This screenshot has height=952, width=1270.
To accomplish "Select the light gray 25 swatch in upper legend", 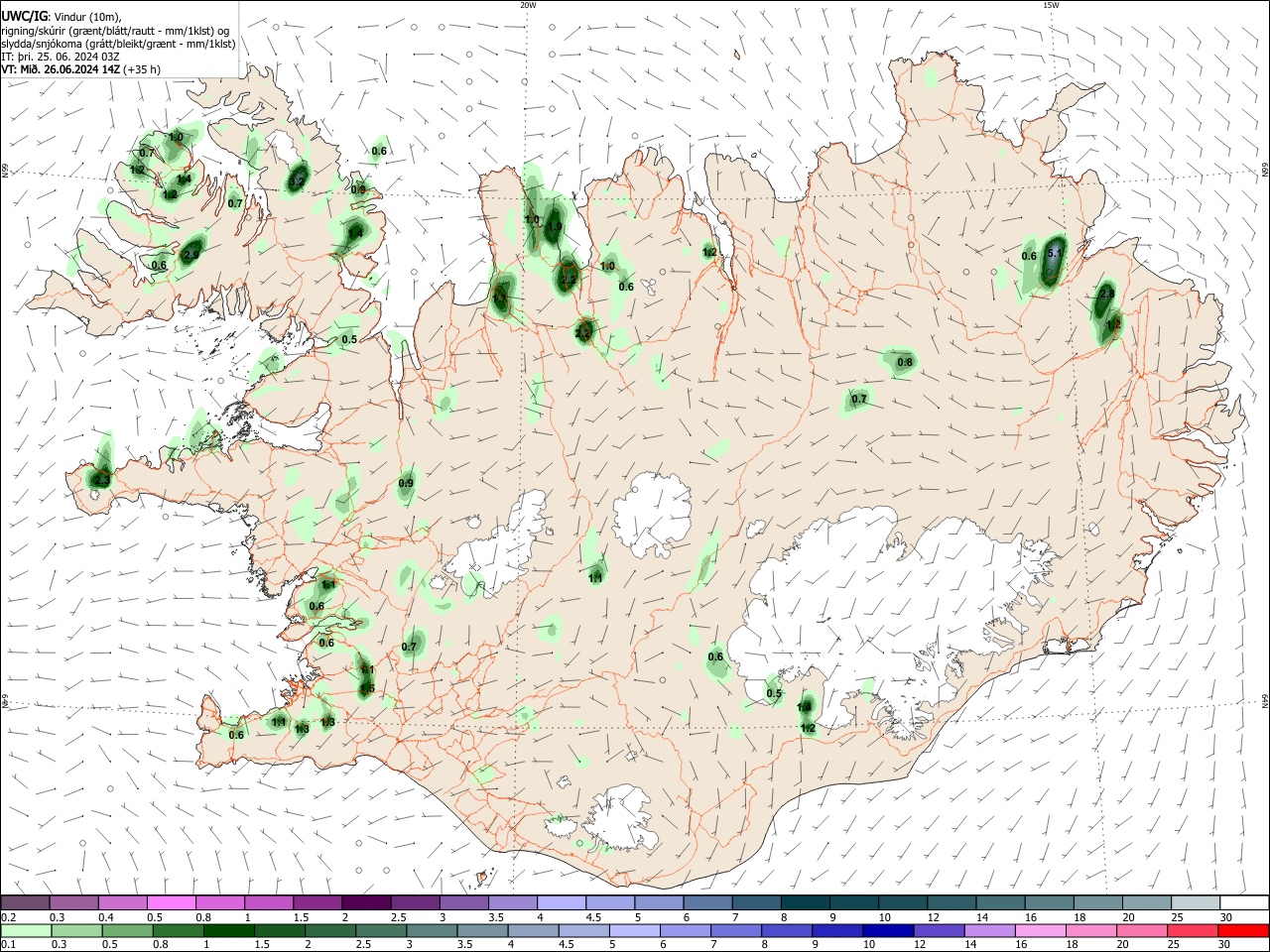I will 1197,902.
